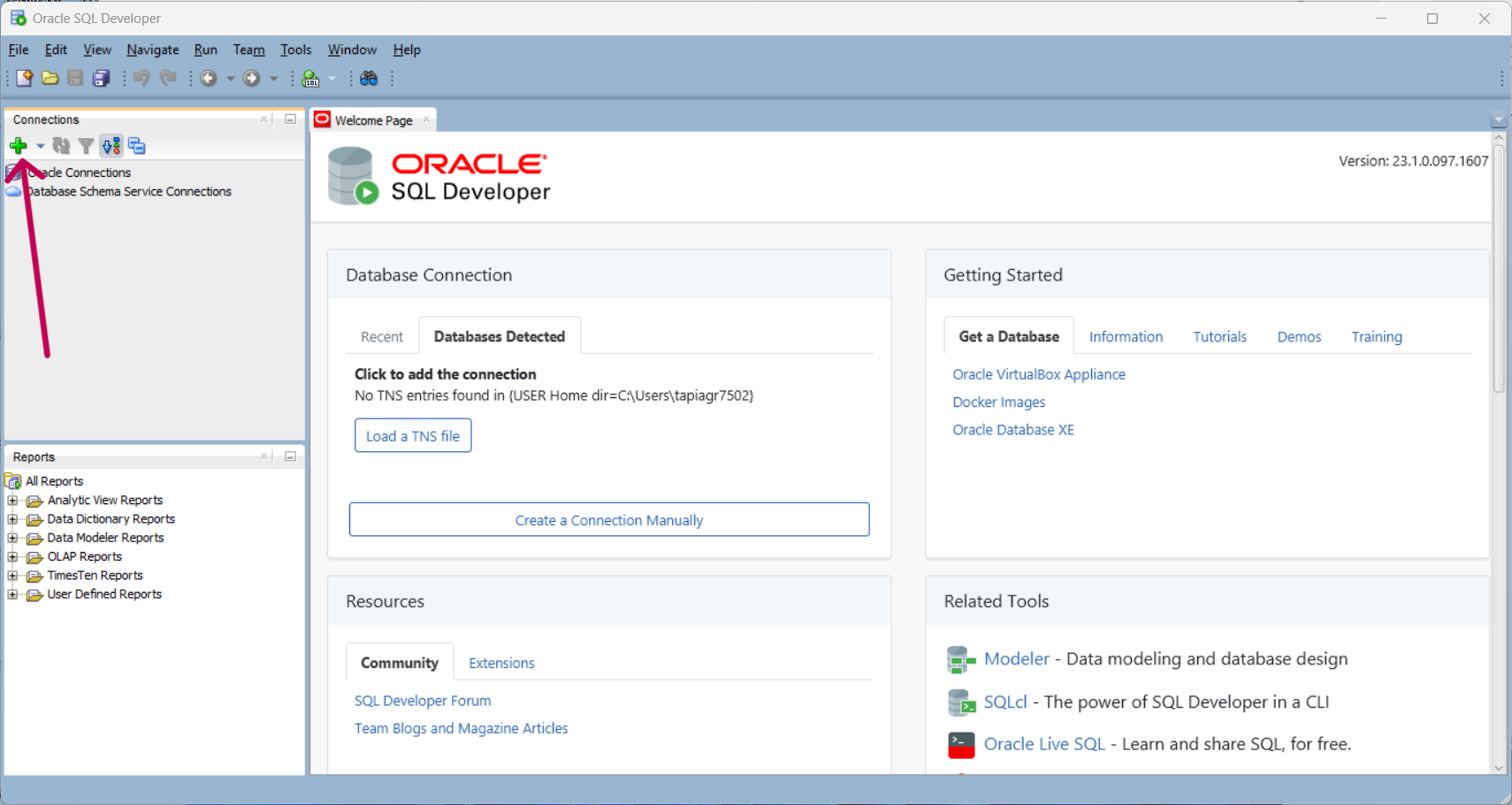
Task: Click the Forward navigation arrow icon
Action: [252, 79]
